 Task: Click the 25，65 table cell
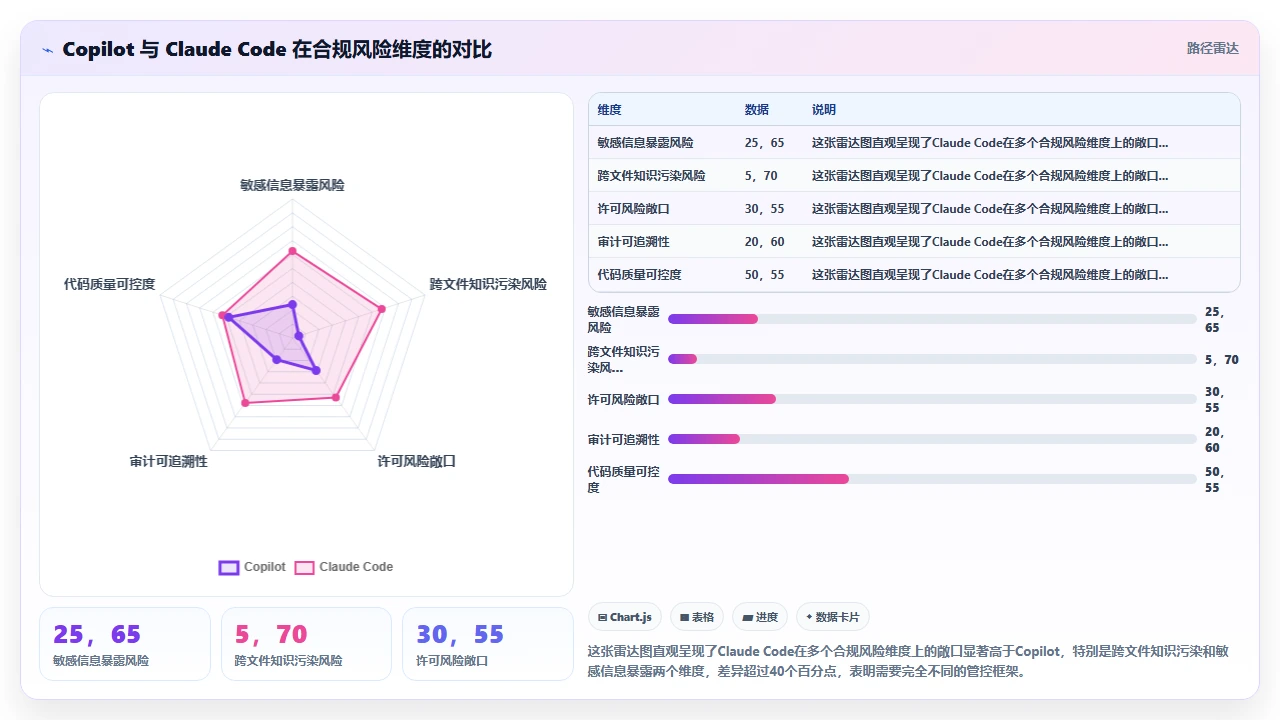[x=765, y=143]
